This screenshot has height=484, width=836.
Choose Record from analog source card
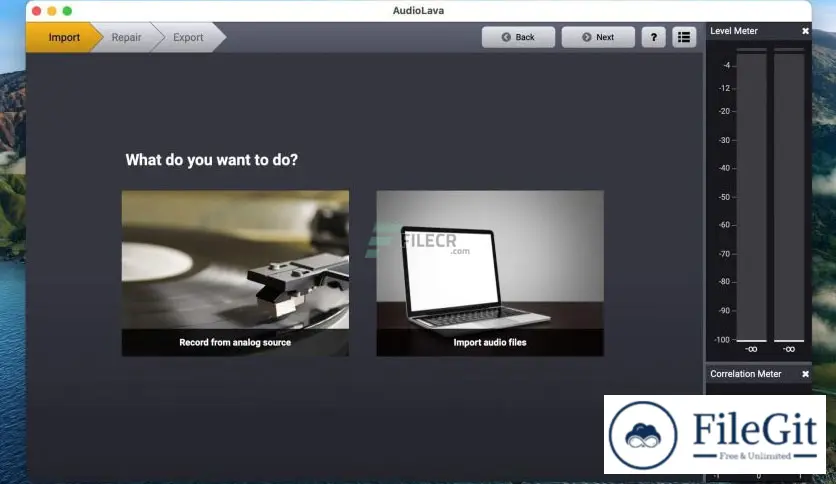click(x=235, y=273)
